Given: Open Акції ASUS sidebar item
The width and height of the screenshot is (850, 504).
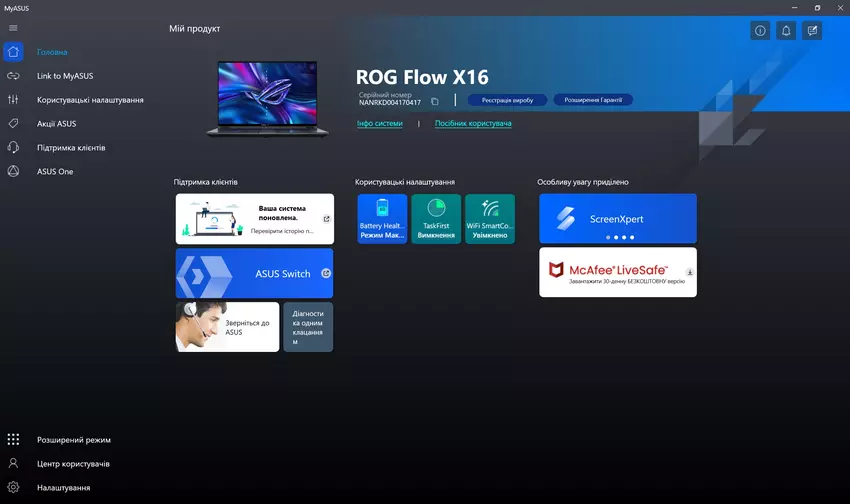Looking at the screenshot, I should pyautogui.click(x=56, y=124).
